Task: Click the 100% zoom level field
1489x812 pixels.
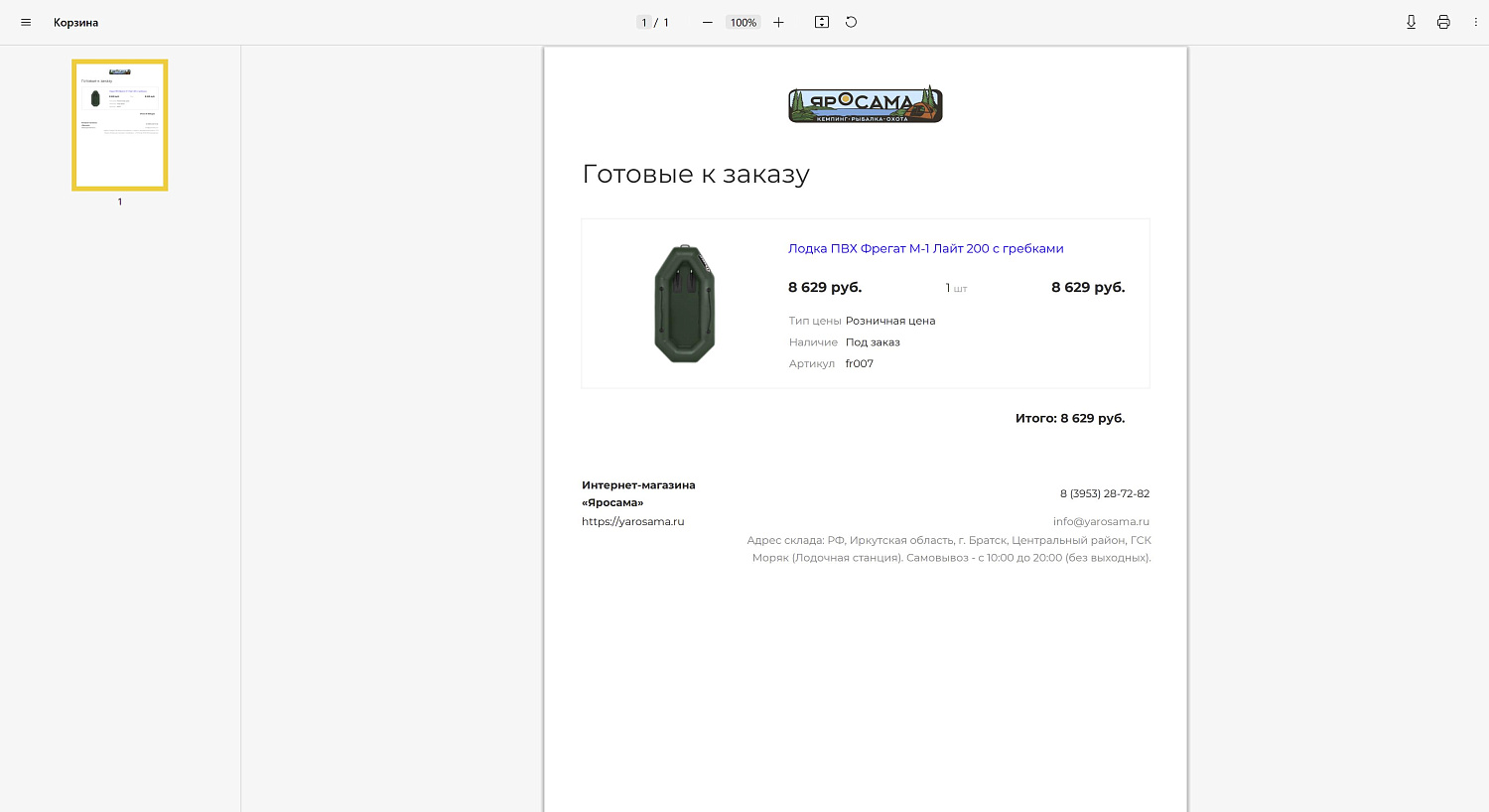Action: [x=743, y=22]
